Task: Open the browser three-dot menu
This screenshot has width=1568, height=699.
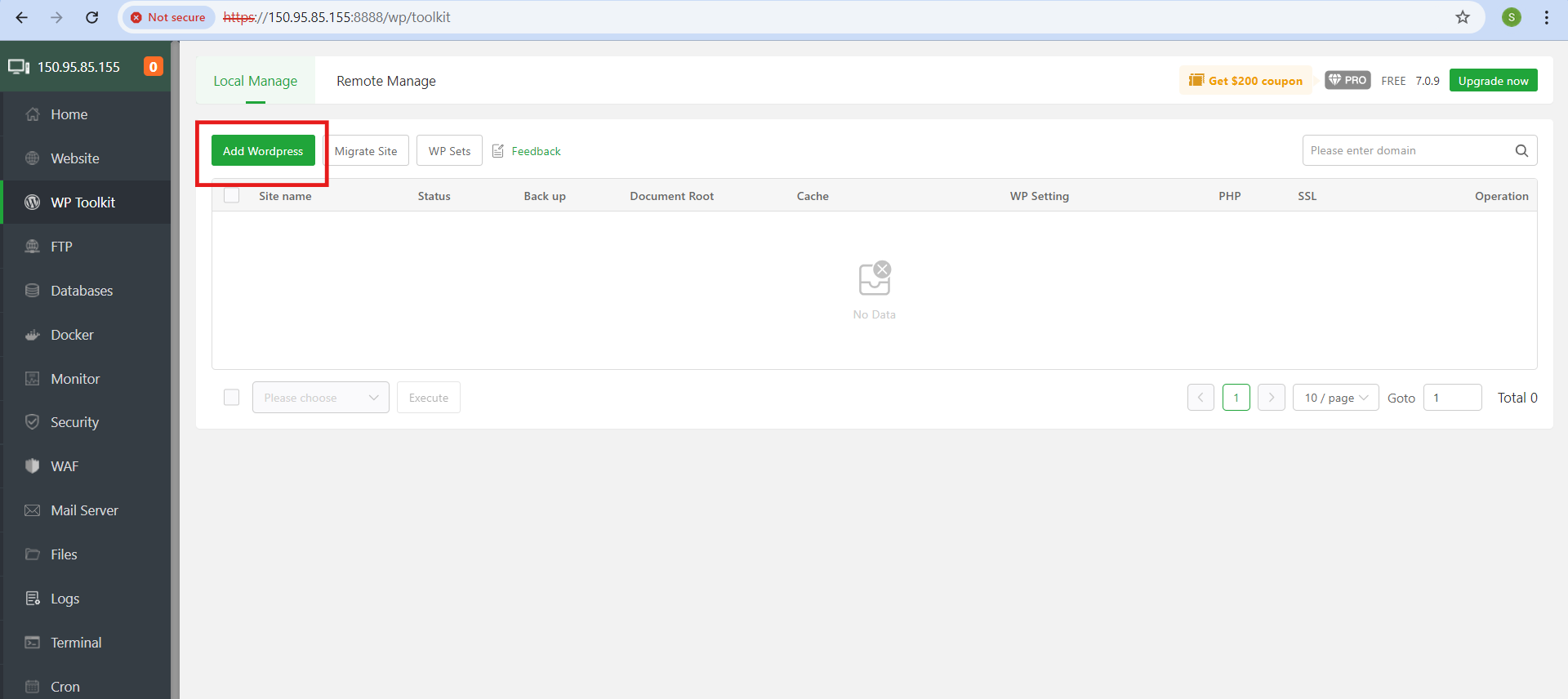Action: (1547, 17)
